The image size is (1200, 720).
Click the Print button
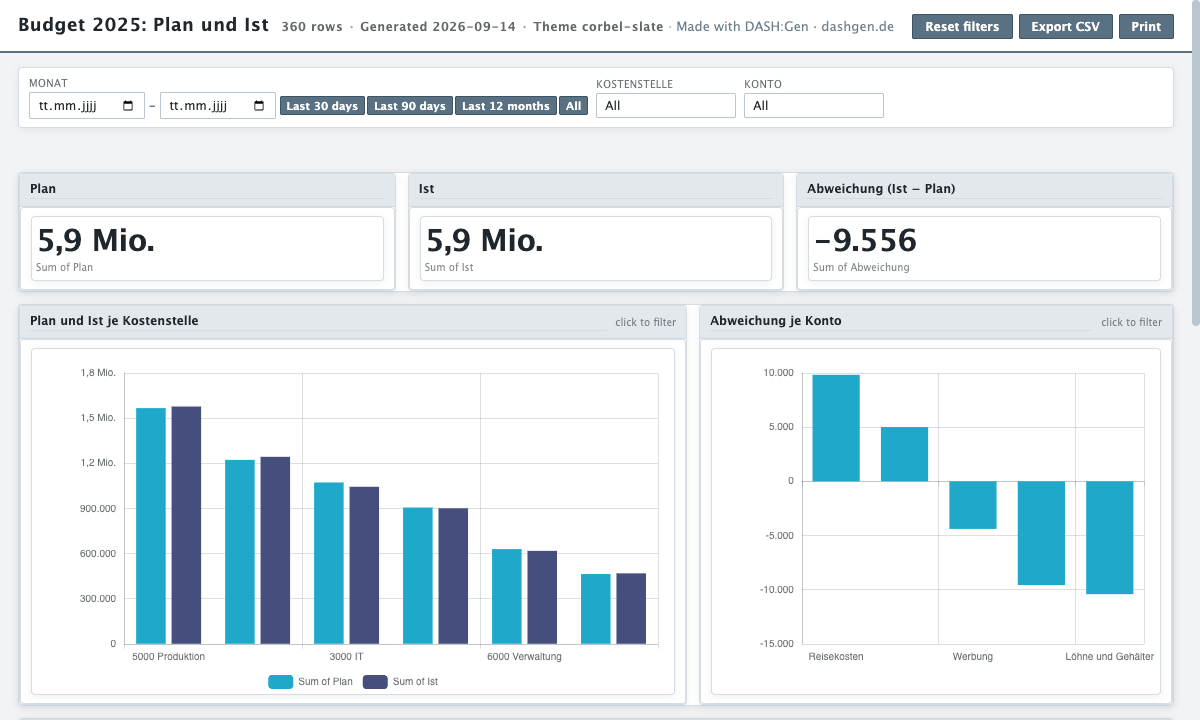pyautogui.click(x=1146, y=27)
